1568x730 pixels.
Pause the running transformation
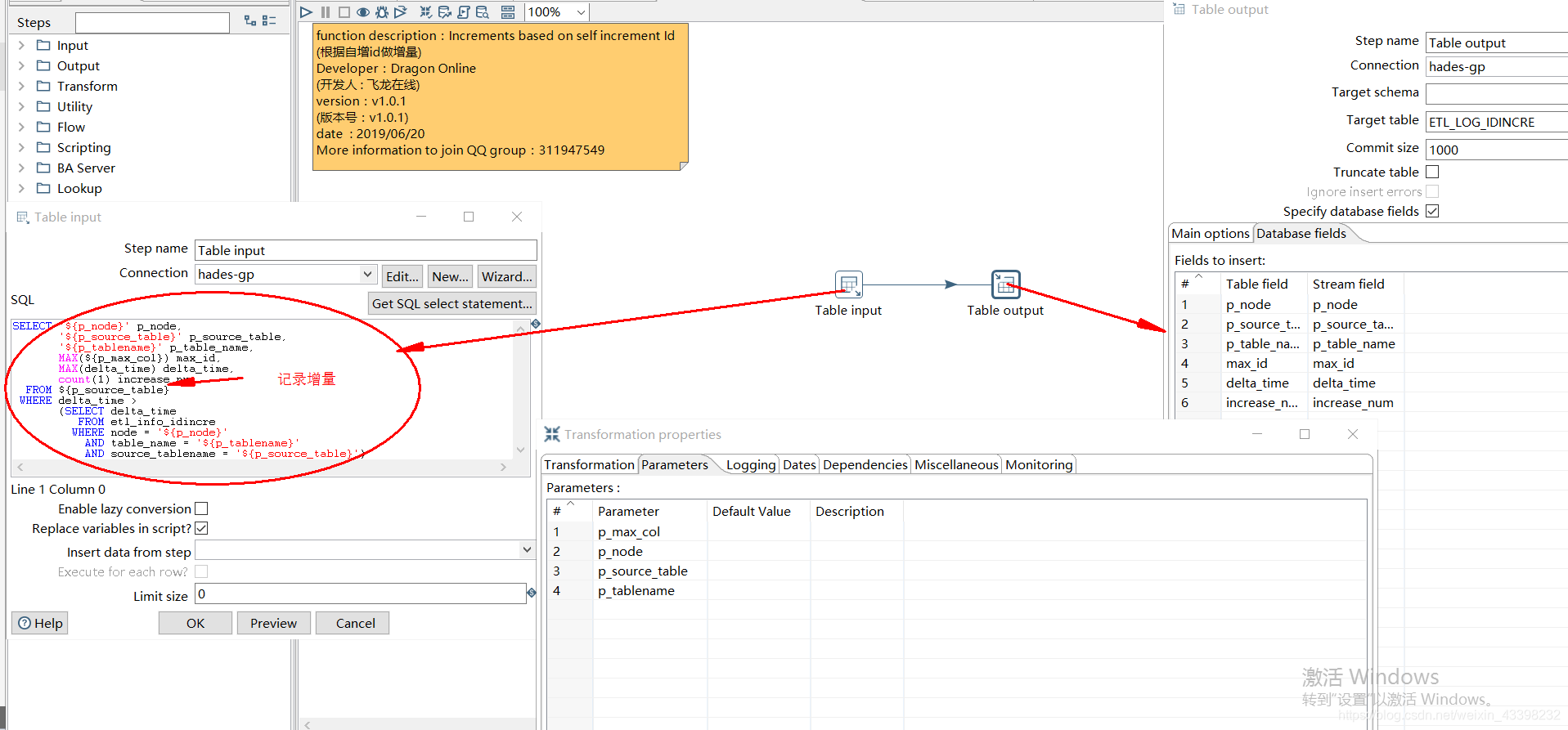[326, 12]
